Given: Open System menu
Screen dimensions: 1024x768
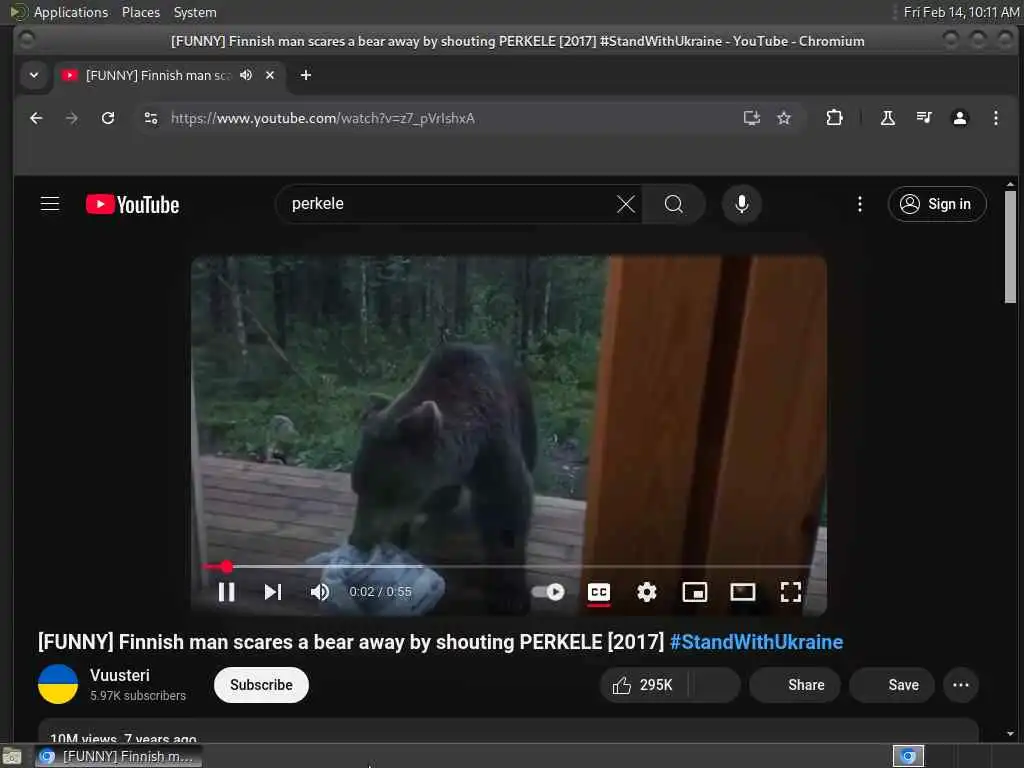Looking at the screenshot, I should coord(195,12).
